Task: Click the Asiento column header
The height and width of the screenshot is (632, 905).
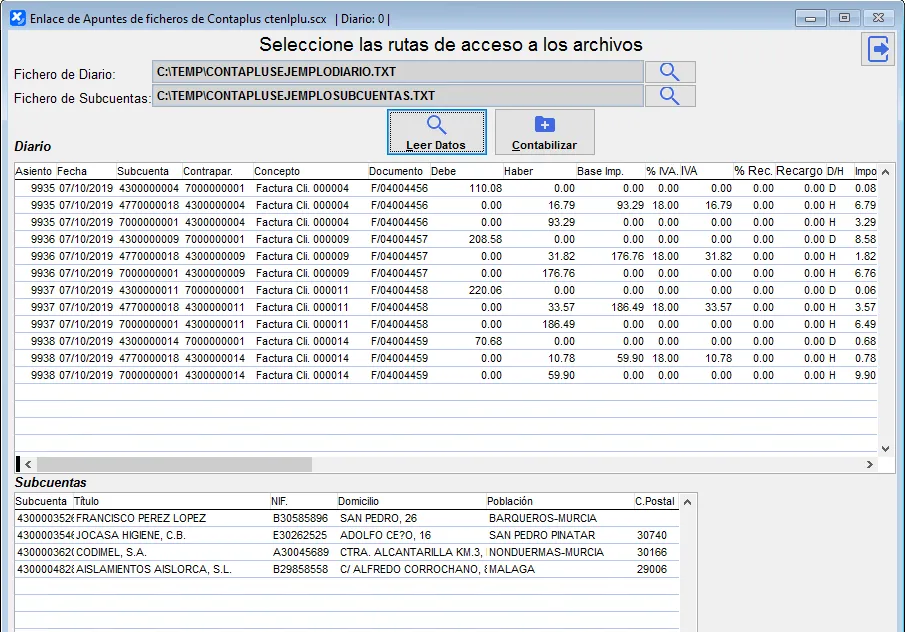Action: 34,171
